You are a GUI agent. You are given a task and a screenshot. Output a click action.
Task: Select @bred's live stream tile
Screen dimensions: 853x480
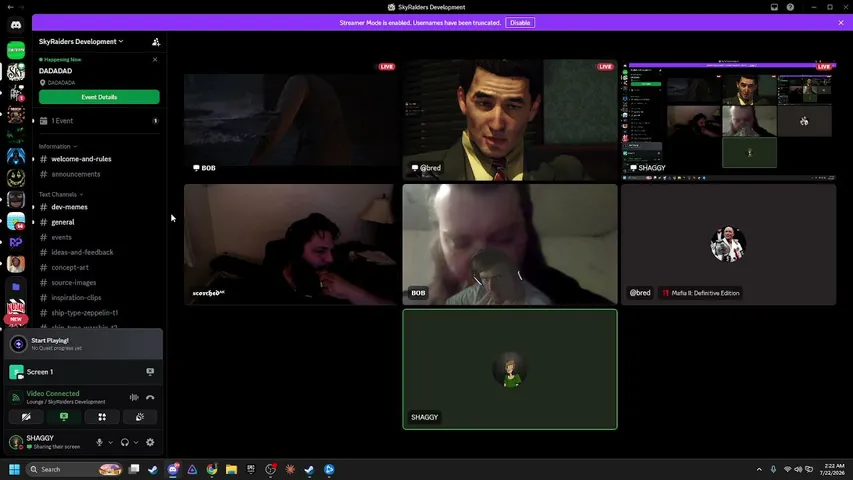click(x=510, y=120)
